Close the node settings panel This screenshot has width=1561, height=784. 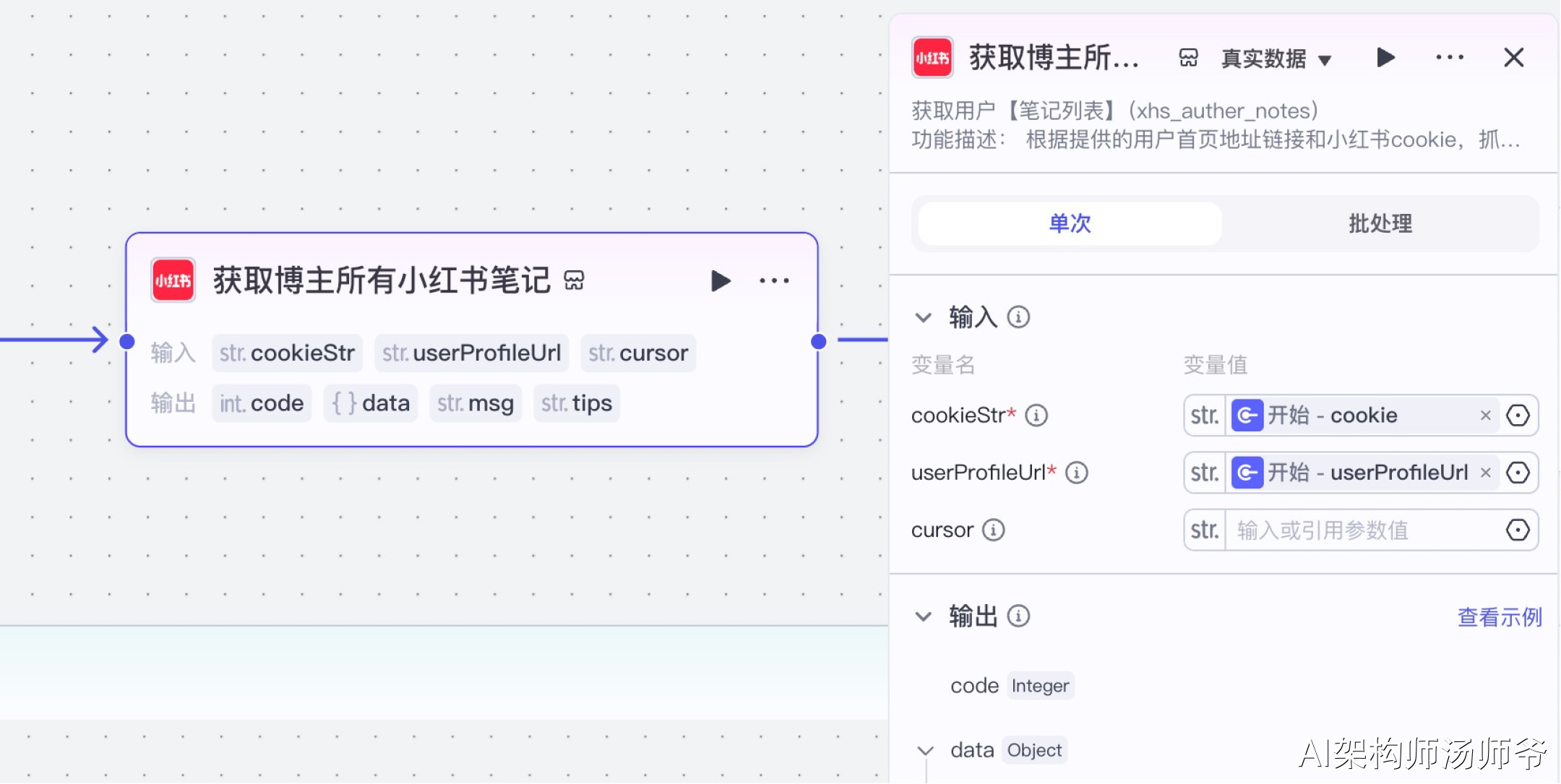point(1513,57)
